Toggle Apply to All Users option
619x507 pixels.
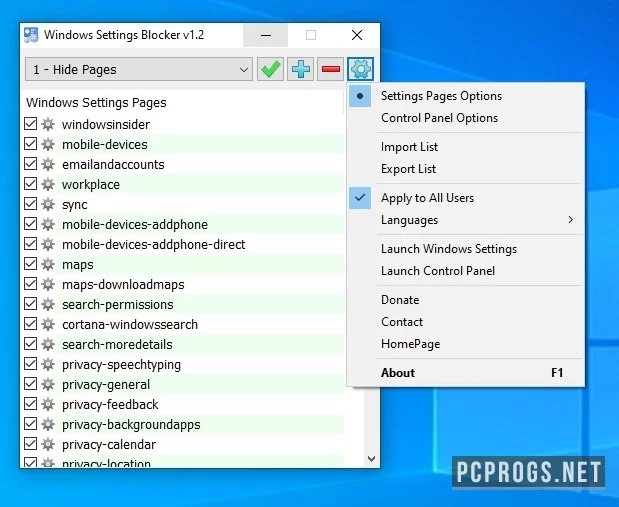coord(466,198)
